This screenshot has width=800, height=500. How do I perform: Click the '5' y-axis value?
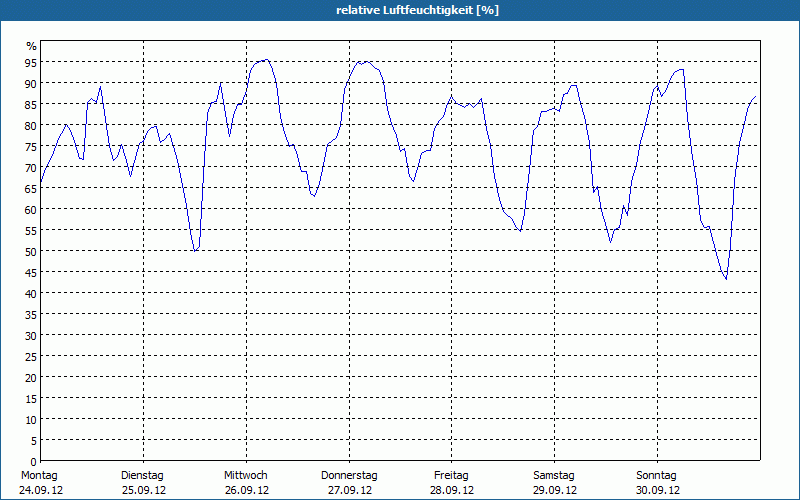(34, 441)
